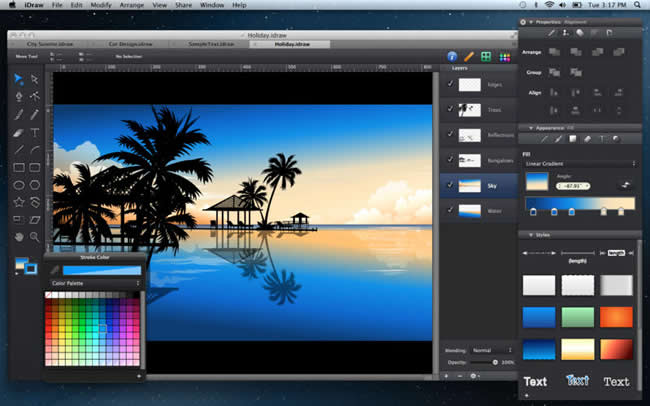The height and width of the screenshot is (406, 650).
Task: Click the blue info icon in toolbar
Action: click(451, 57)
